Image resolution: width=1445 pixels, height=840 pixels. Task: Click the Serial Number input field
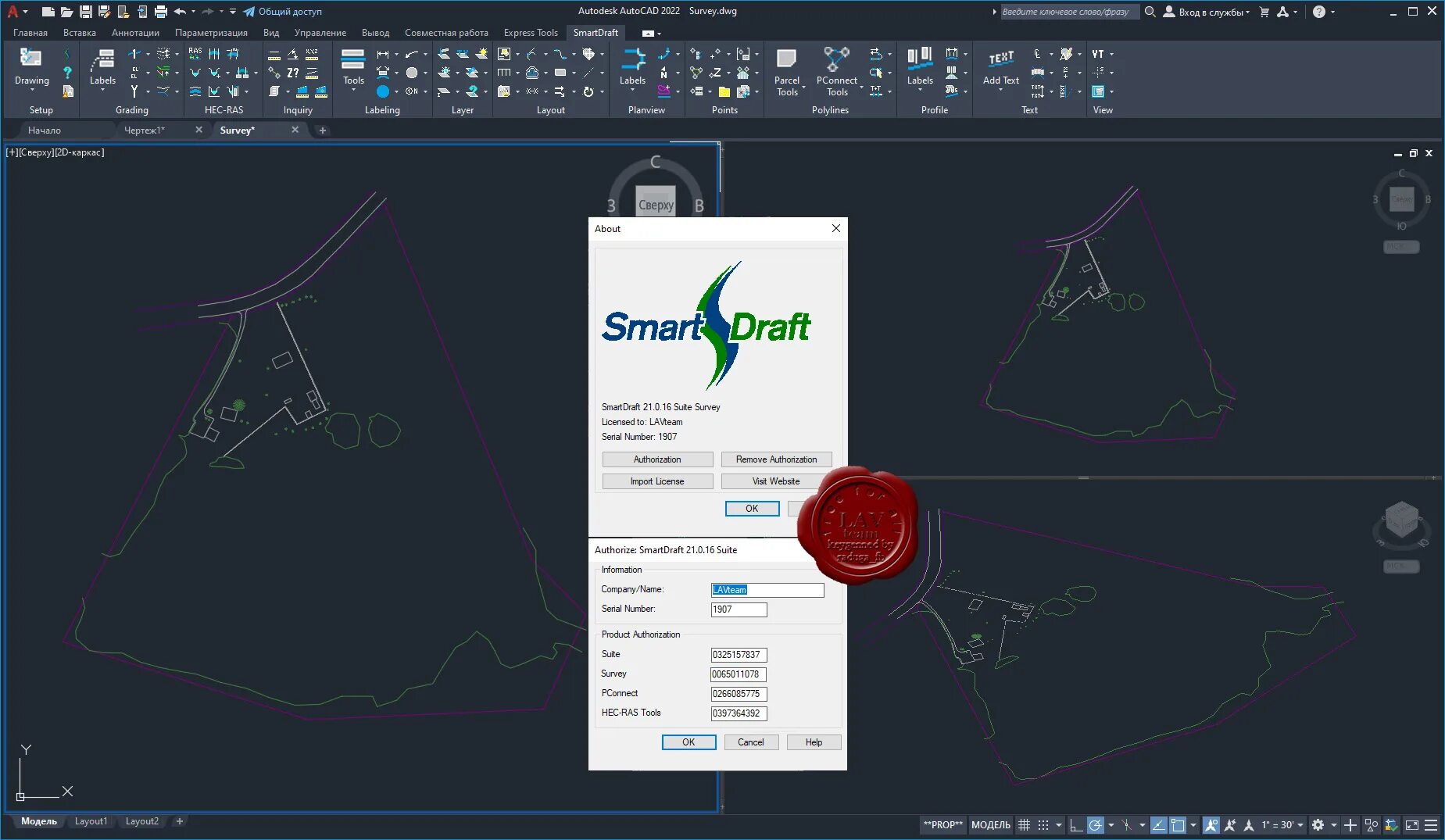739,609
